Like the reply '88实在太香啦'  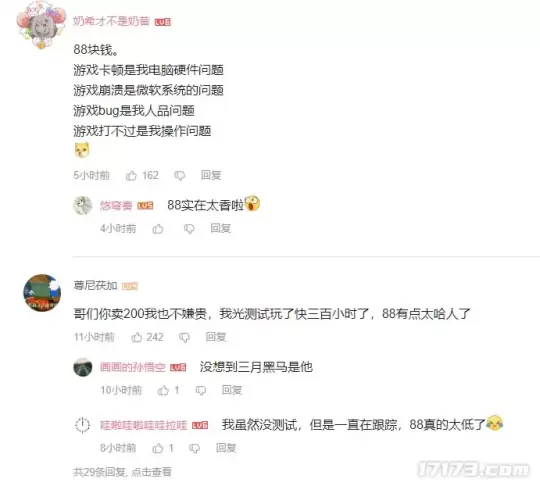point(158,228)
